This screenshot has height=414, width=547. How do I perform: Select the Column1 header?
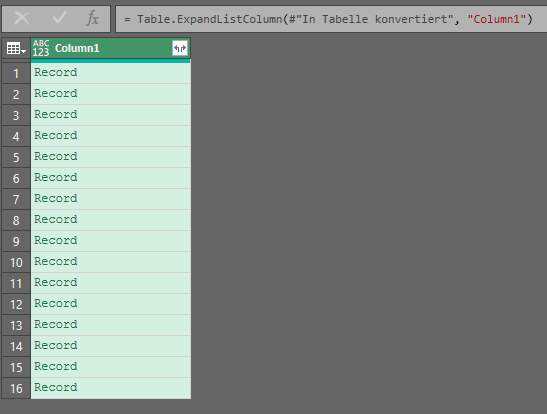tap(111, 48)
